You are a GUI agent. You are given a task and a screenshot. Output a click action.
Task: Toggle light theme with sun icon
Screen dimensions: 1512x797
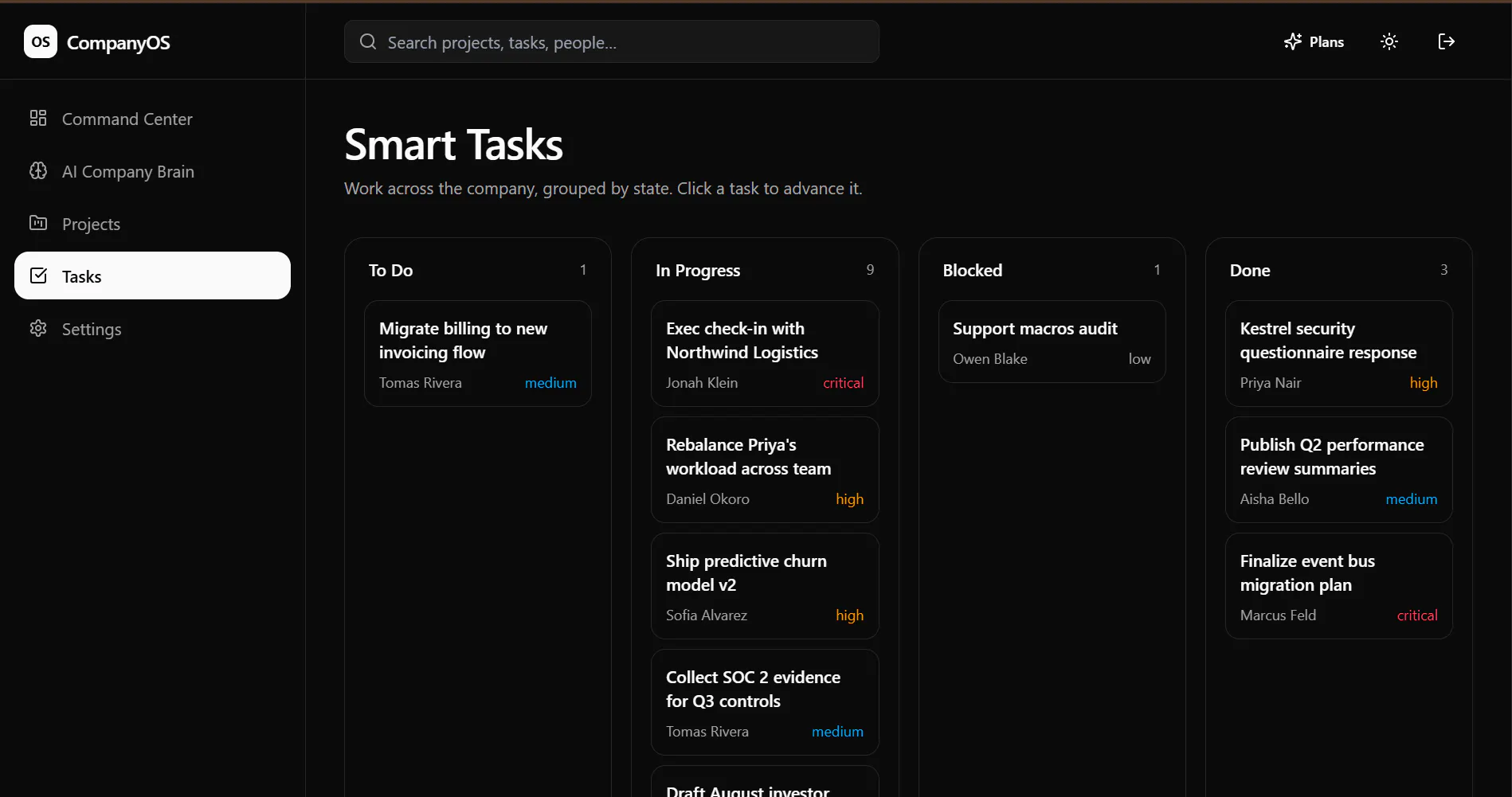(1389, 41)
